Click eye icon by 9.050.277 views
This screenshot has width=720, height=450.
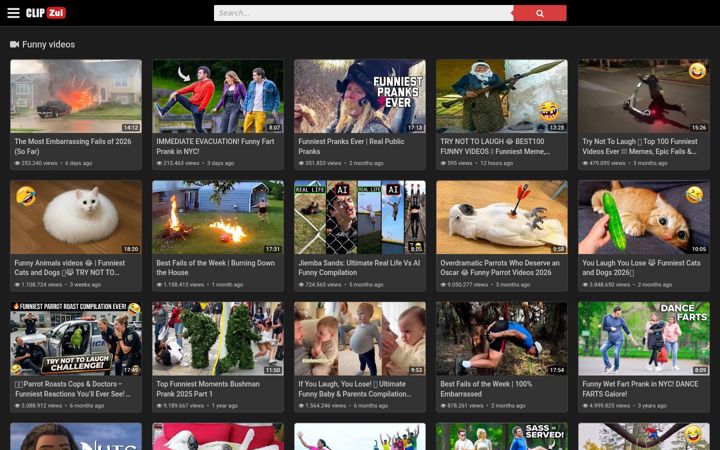coord(443,285)
